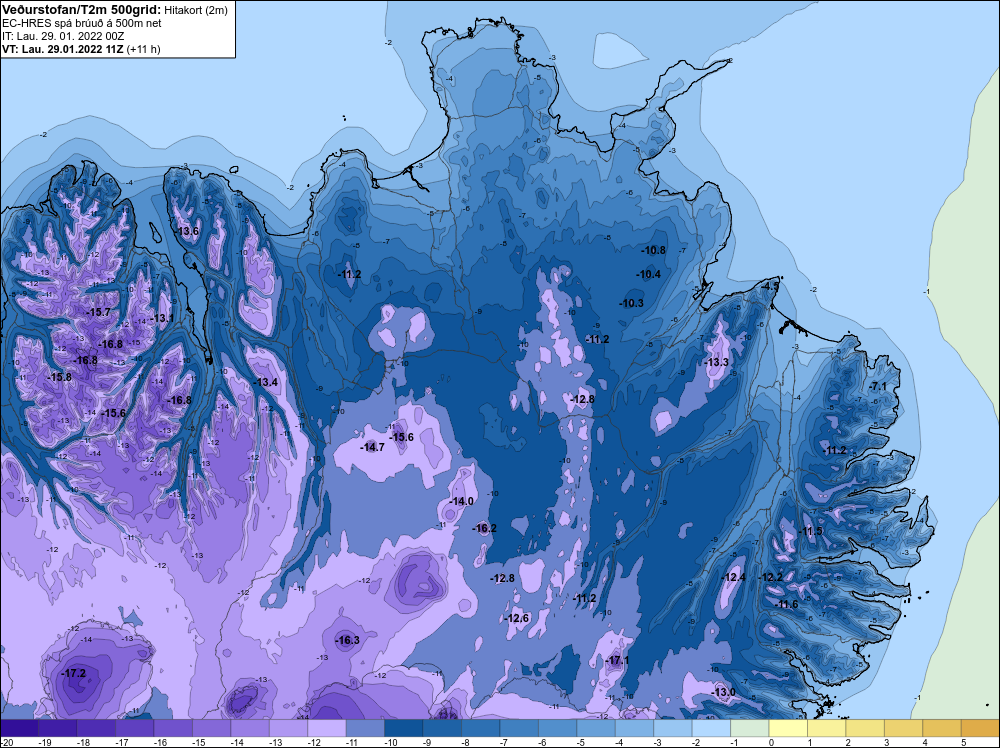Viewport: 1000px width, 748px height.
Task: Click the -17.1 temperature value
Action: click(616, 660)
